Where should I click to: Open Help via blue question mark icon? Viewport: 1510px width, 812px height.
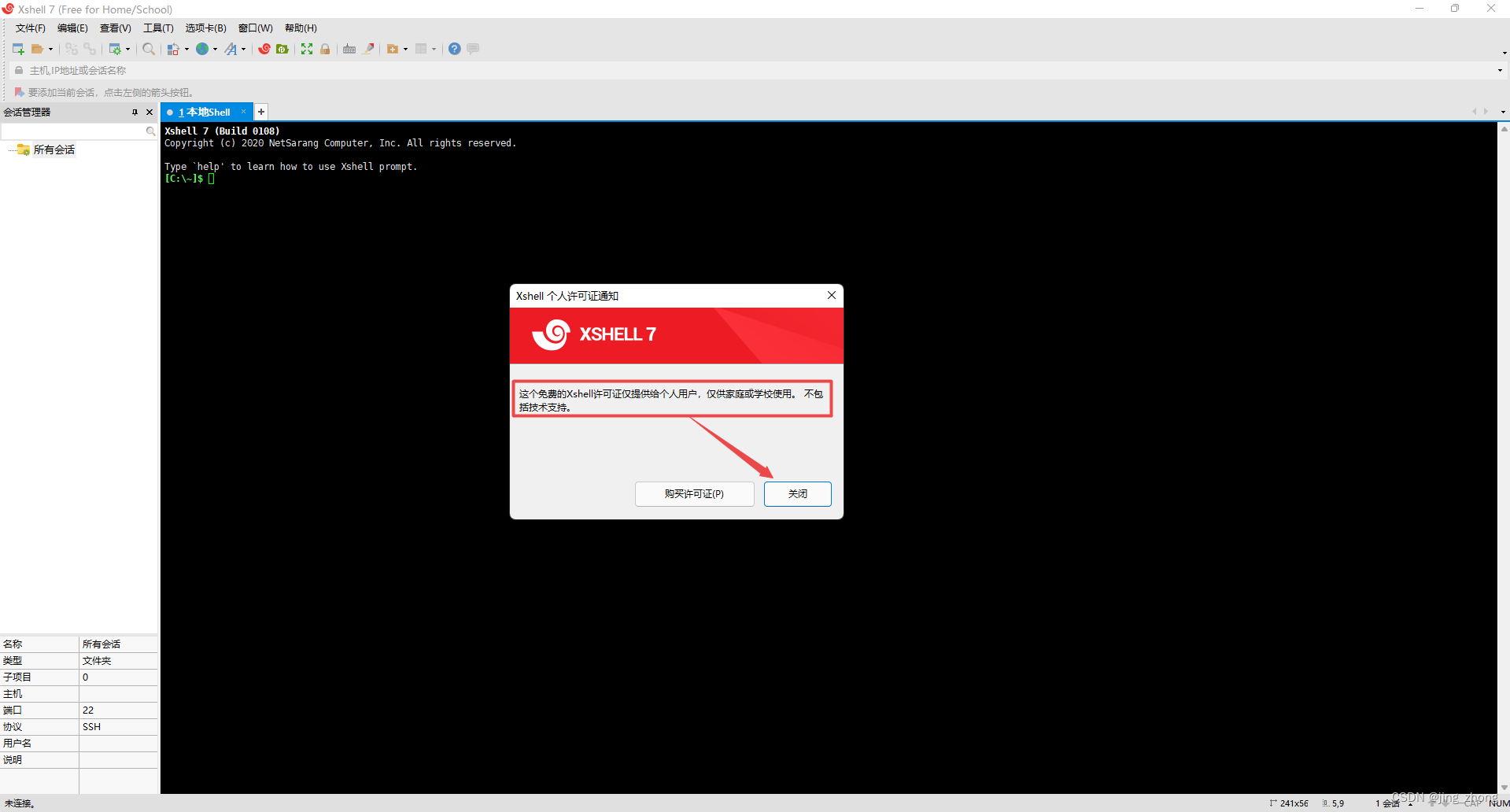[x=455, y=49]
